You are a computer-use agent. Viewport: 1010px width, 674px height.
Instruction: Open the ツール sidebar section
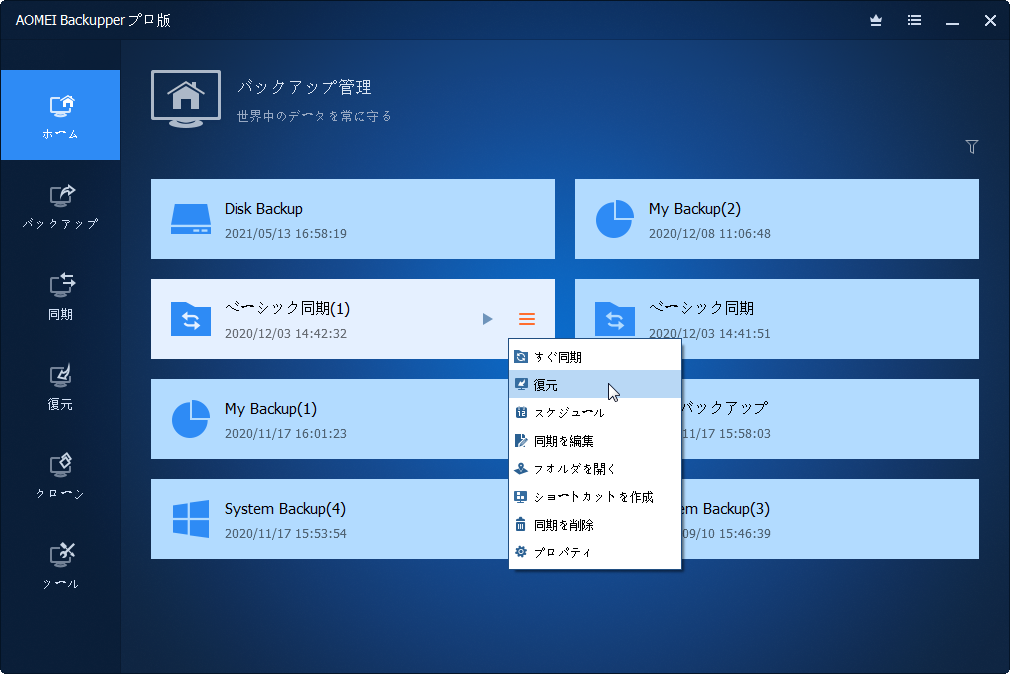(61, 566)
